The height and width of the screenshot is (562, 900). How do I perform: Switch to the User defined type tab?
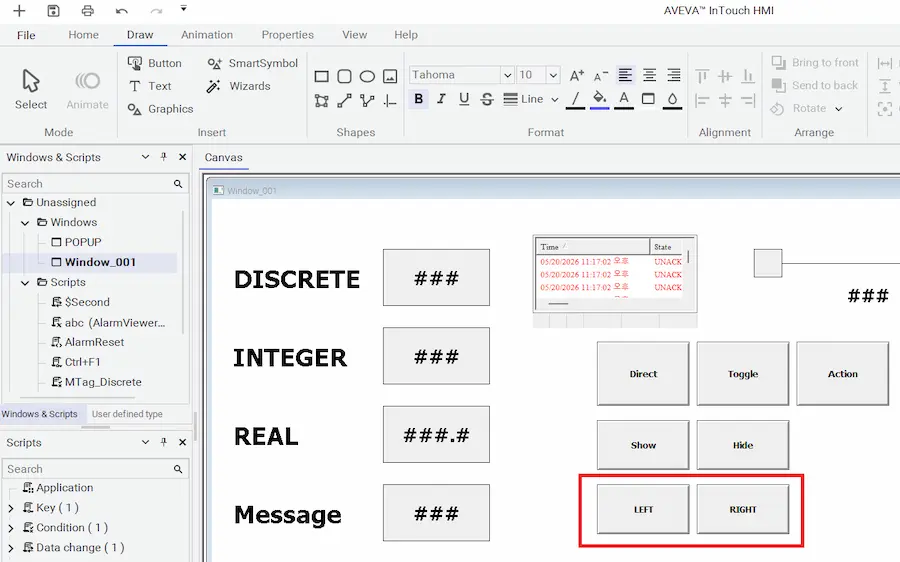coord(127,414)
